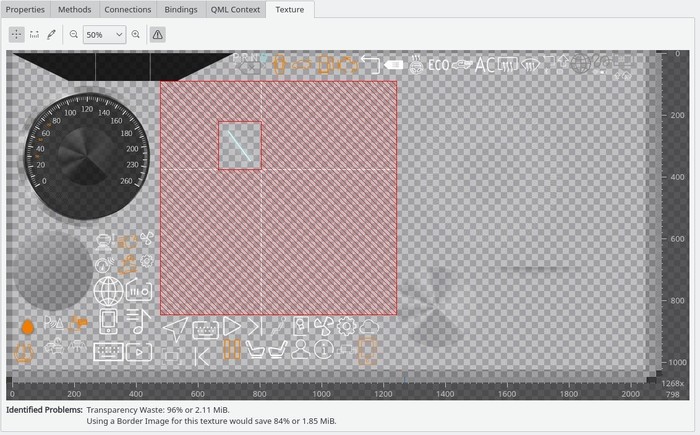
Task: Click the cloud icon in bottom row
Action: point(369,327)
